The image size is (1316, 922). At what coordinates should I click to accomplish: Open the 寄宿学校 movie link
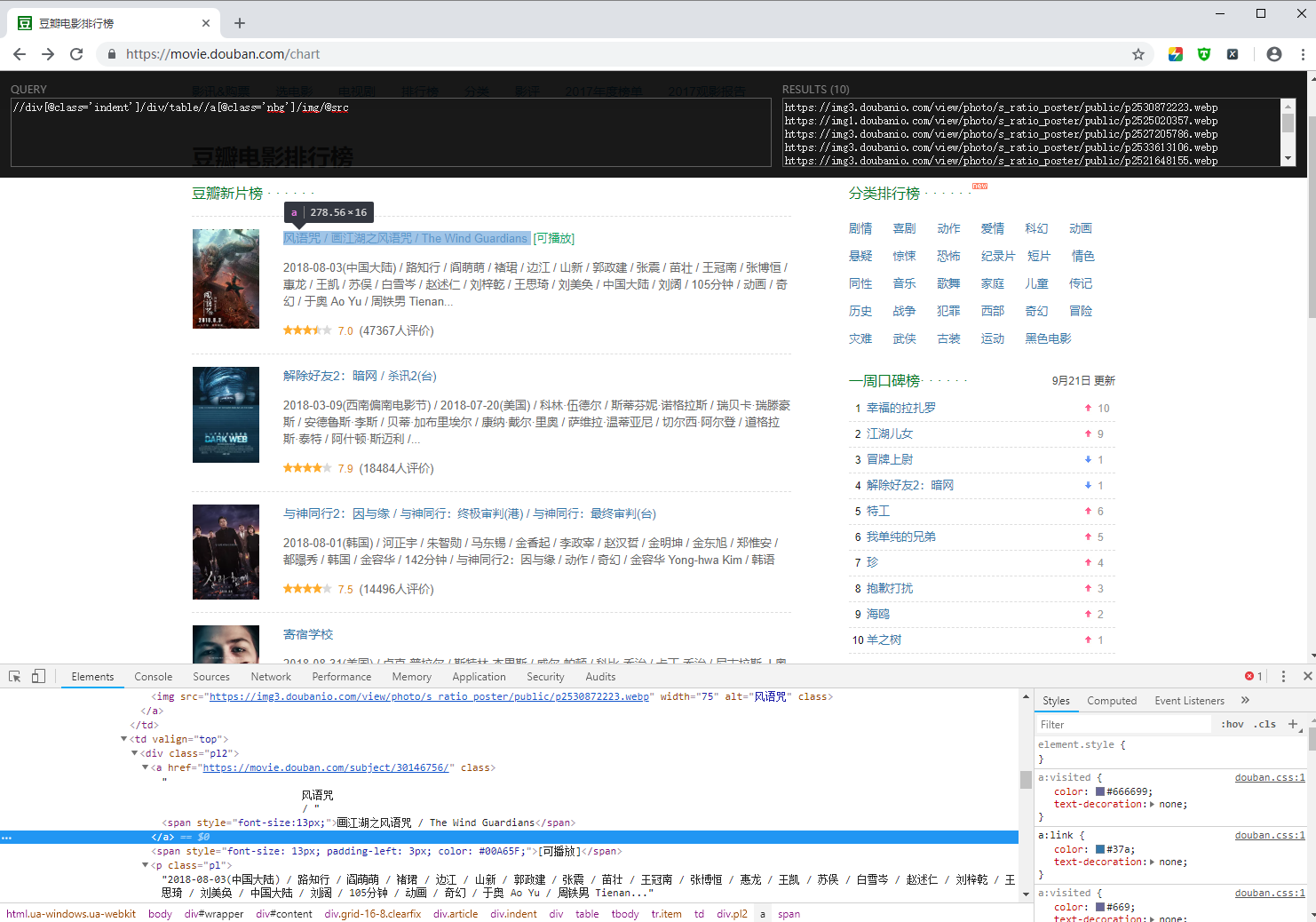(x=308, y=634)
